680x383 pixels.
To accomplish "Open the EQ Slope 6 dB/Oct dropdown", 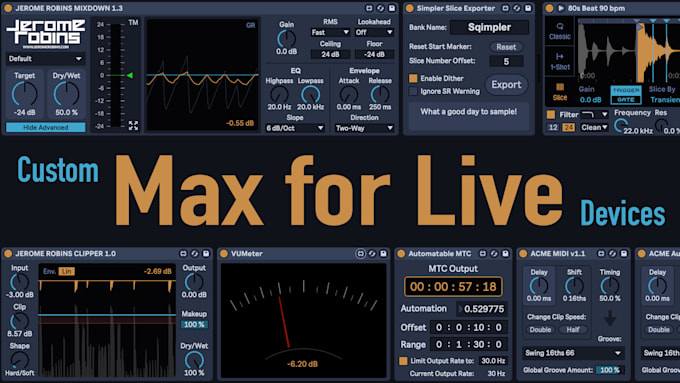I will [295, 128].
